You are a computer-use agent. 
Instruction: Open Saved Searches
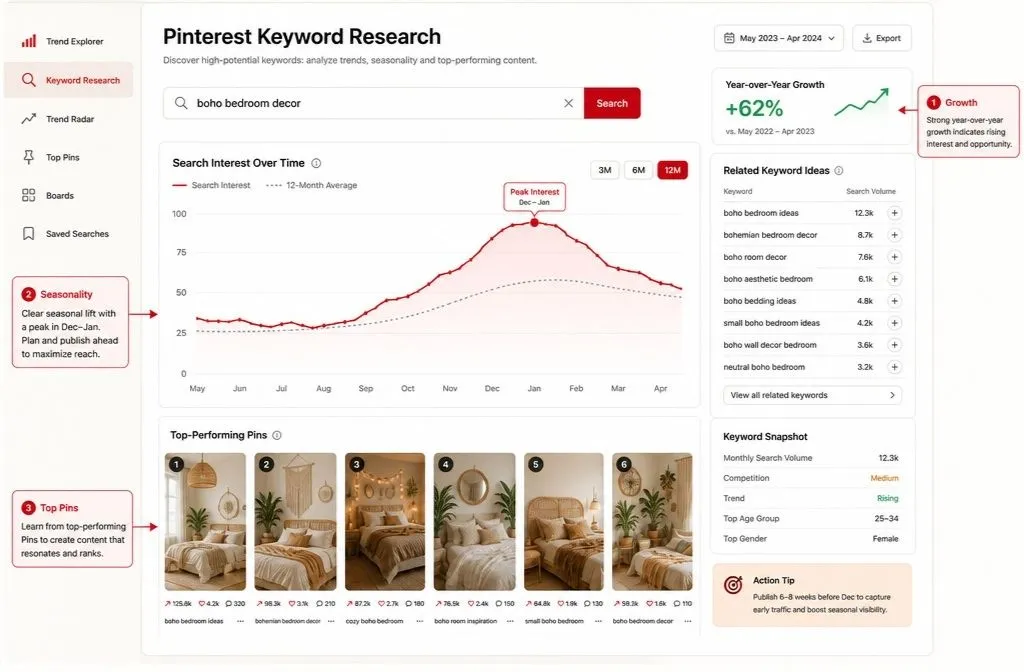coord(65,234)
